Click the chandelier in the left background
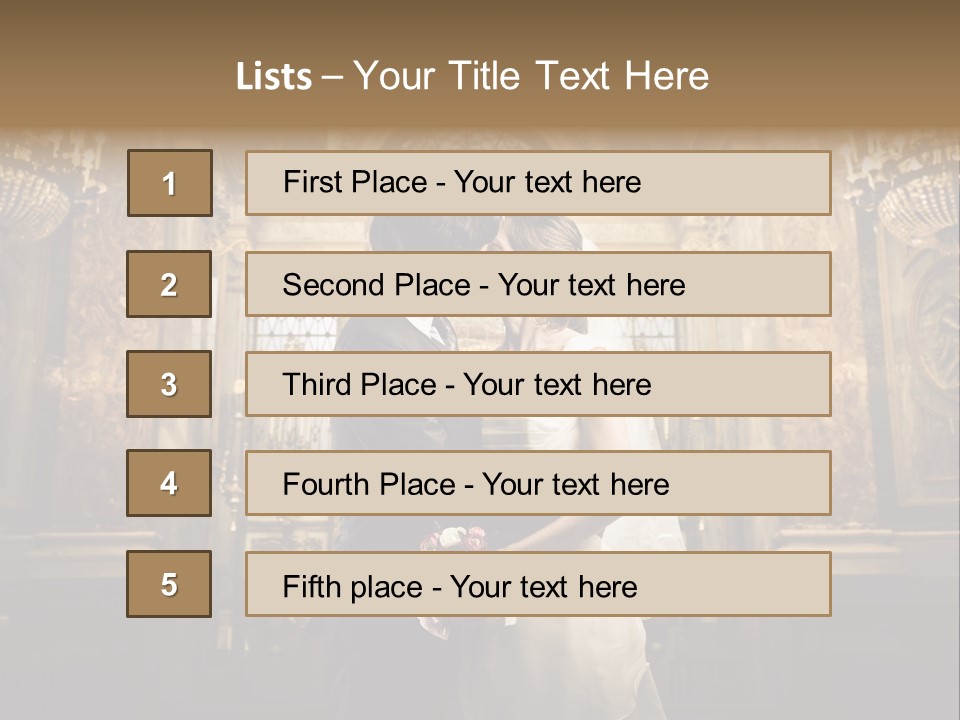The width and height of the screenshot is (960, 720). (34, 199)
